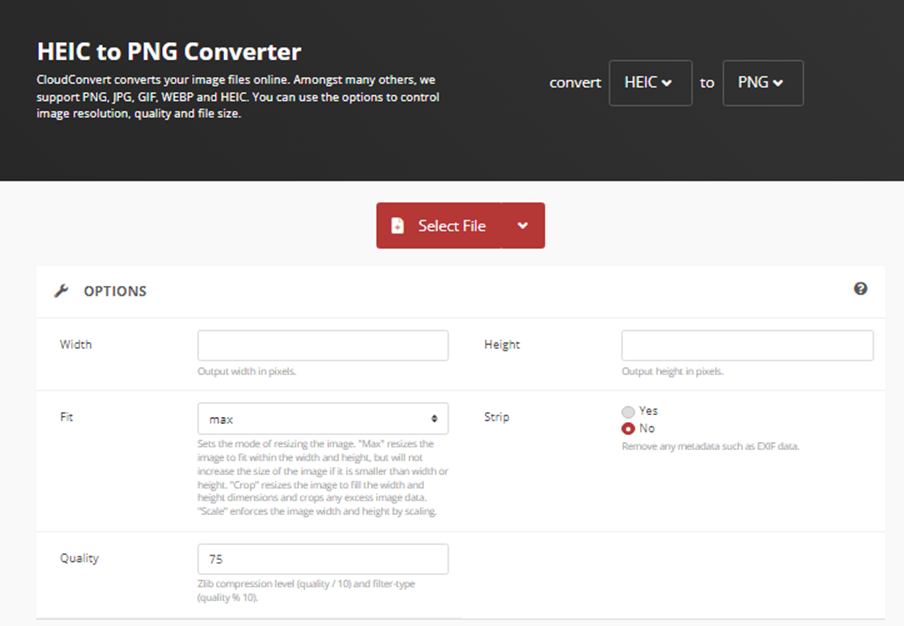Open the arrow dropdown beside Select File
904x626 pixels.
coord(523,225)
